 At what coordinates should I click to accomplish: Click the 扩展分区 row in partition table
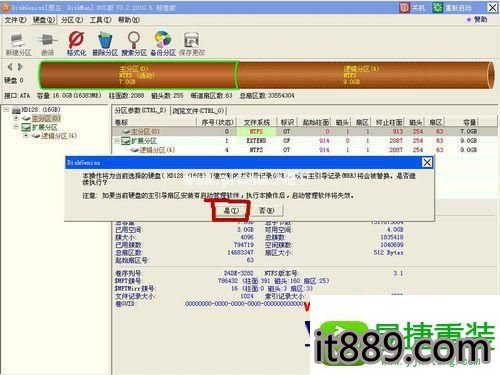click(x=305, y=141)
